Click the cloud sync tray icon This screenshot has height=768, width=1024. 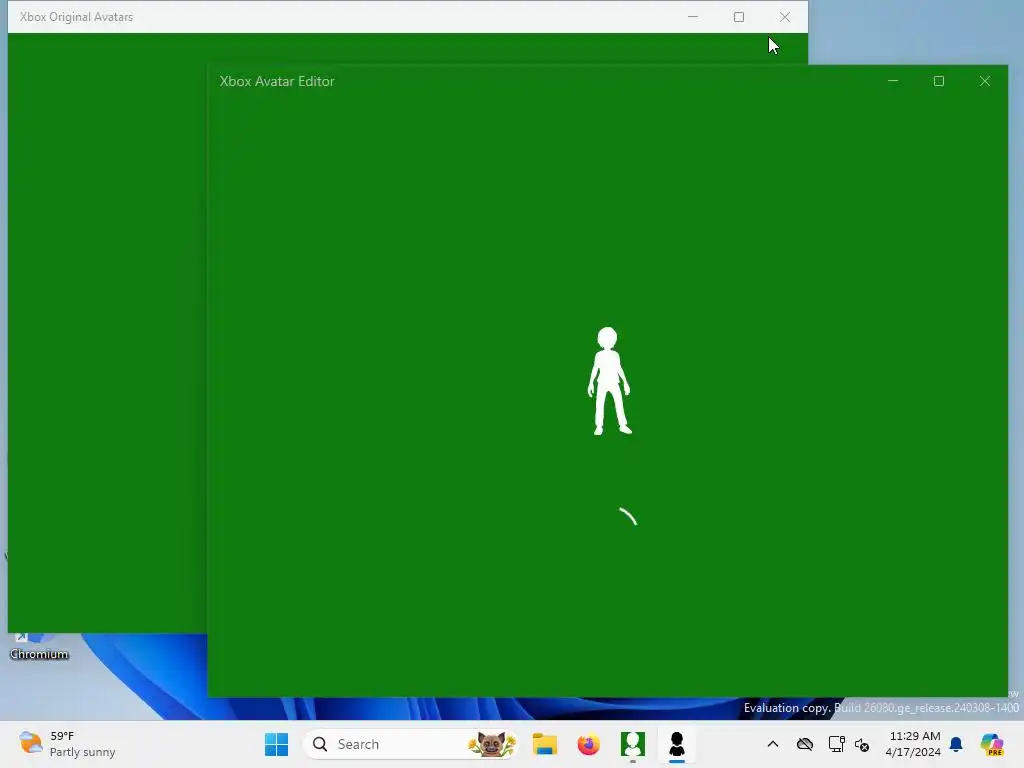[x=805, y=744]
